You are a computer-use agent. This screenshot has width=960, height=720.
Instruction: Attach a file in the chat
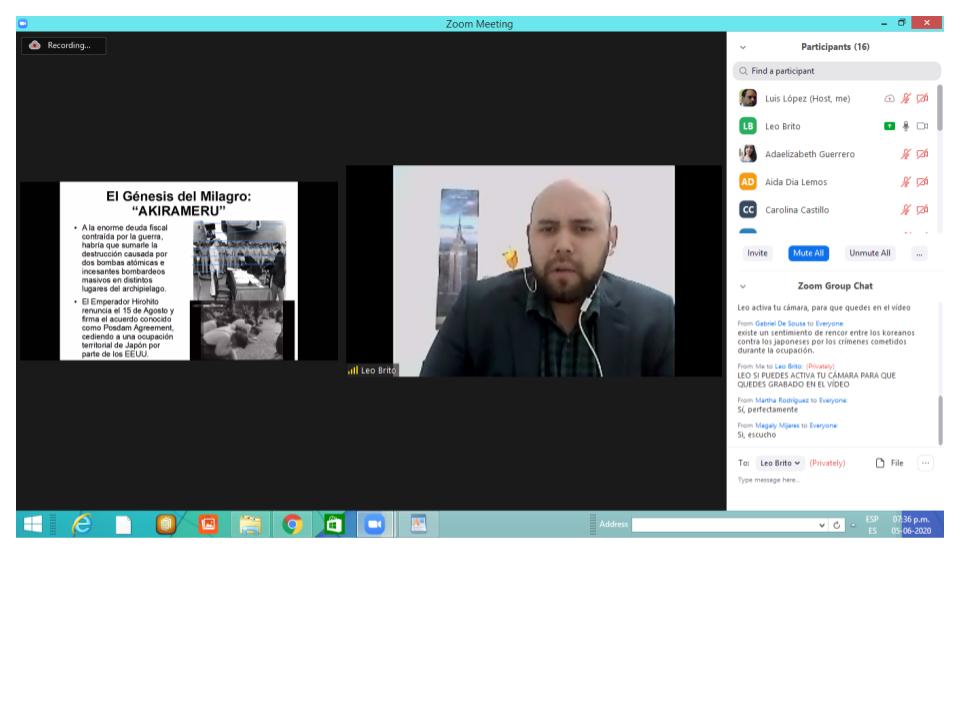click(x=889, y=463)
